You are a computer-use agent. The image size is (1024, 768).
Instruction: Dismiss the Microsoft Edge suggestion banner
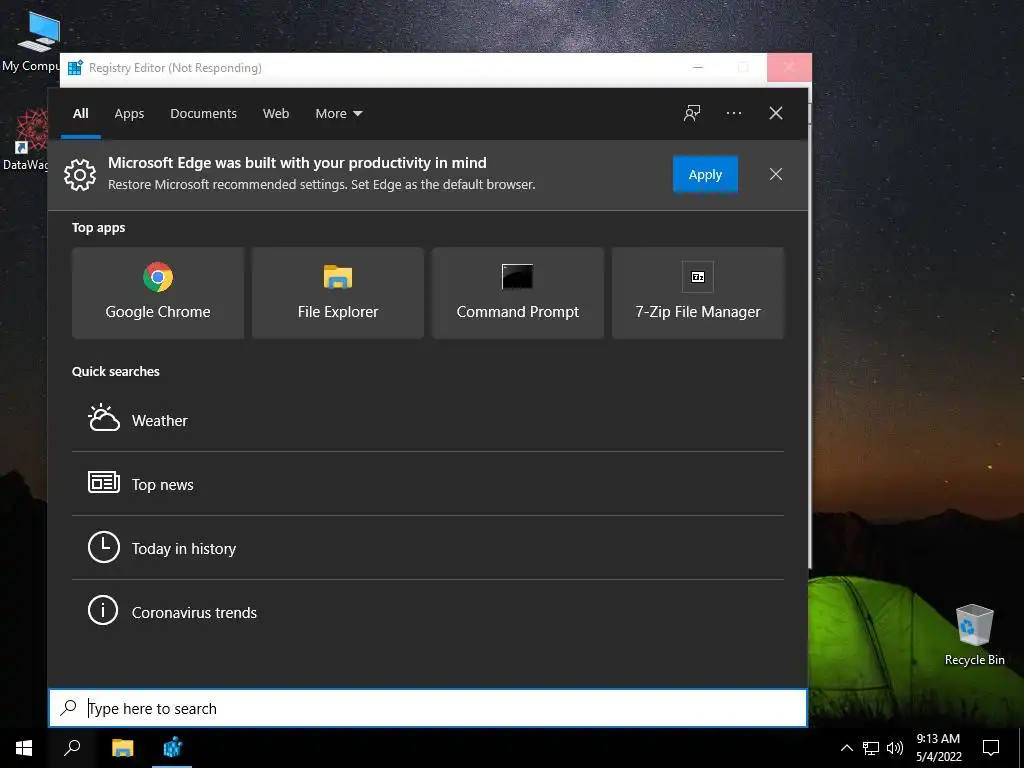point(776,174)
